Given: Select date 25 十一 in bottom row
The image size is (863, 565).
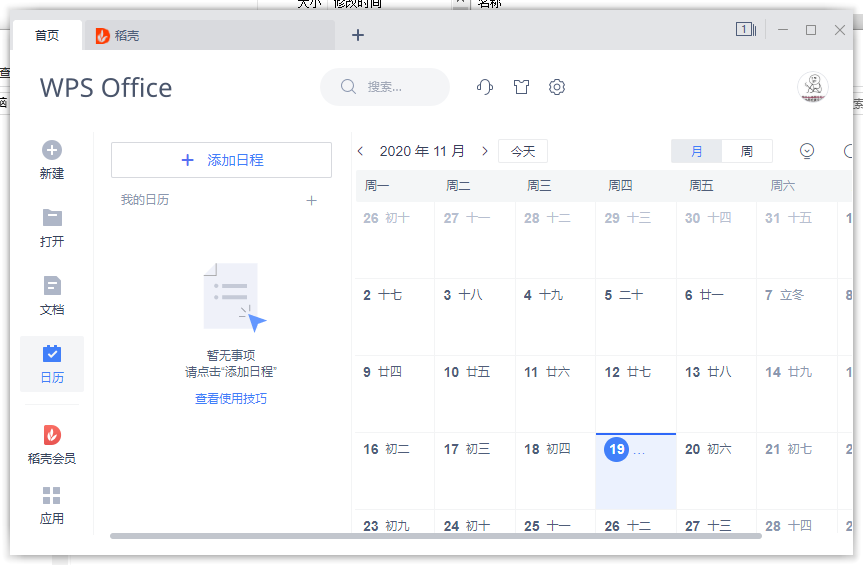Looking at the screenshot, I should pyautogui.click(x=555, y=522).
